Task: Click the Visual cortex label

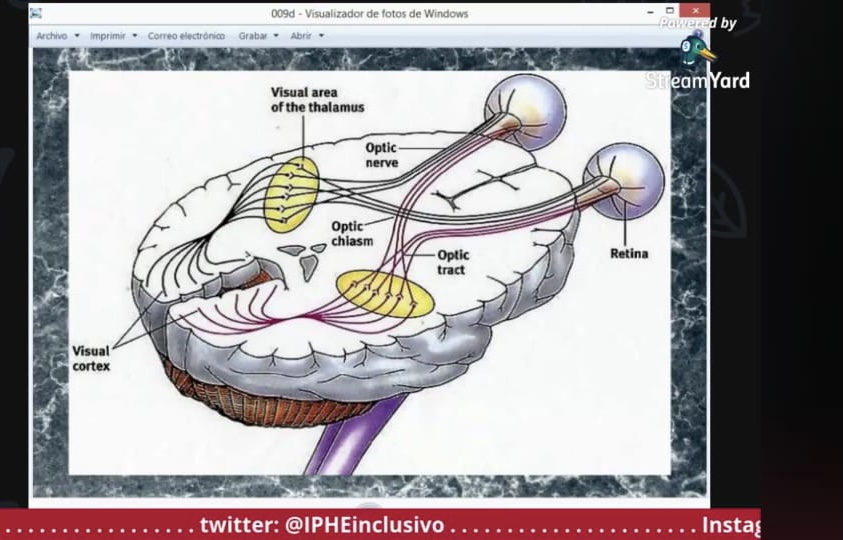Action: coord(91,358)
